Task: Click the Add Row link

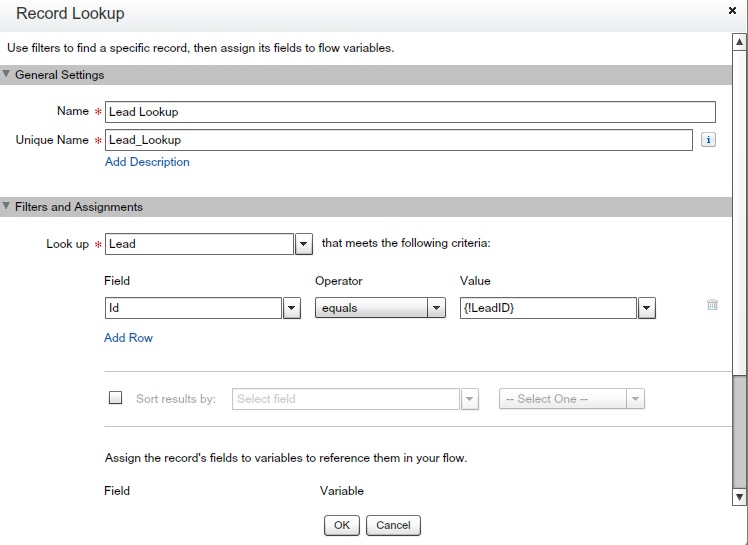Action: coord(128,338)
